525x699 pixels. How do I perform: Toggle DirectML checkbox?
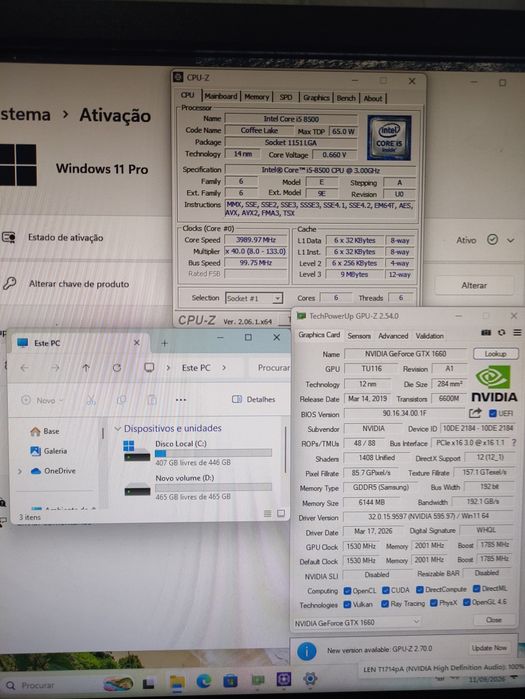(x=476, y=588)
